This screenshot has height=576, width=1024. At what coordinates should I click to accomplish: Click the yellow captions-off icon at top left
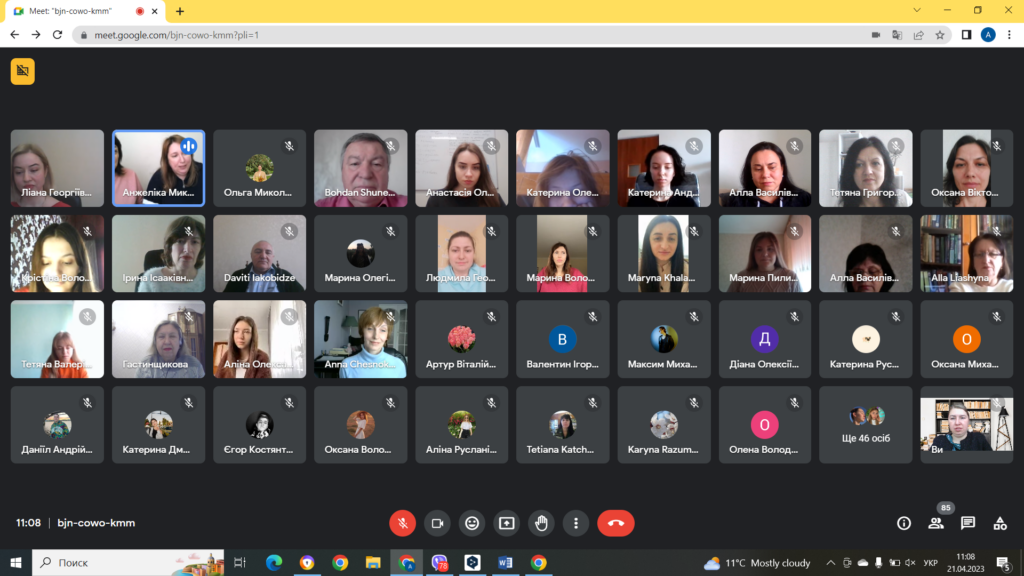point(22,71)
